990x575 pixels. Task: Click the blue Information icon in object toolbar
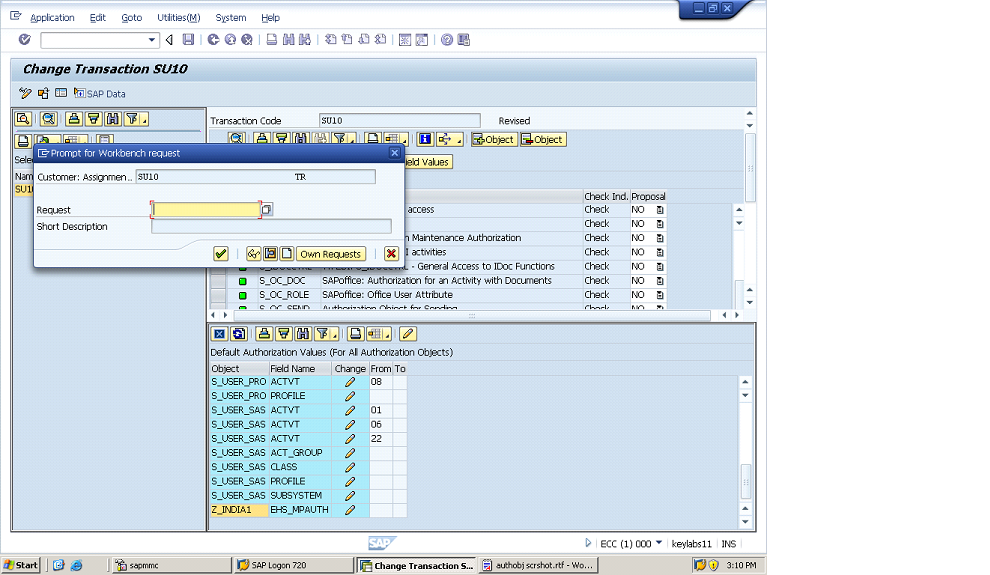click(425, 139)
